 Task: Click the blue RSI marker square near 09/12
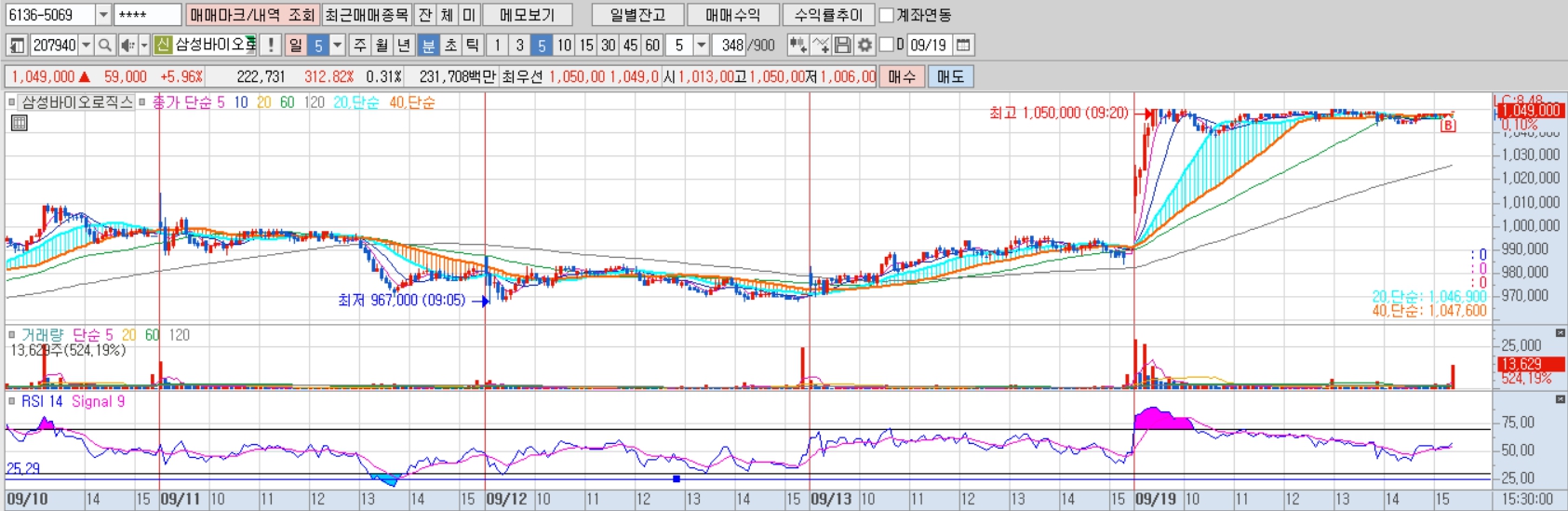tap(677, 478)
